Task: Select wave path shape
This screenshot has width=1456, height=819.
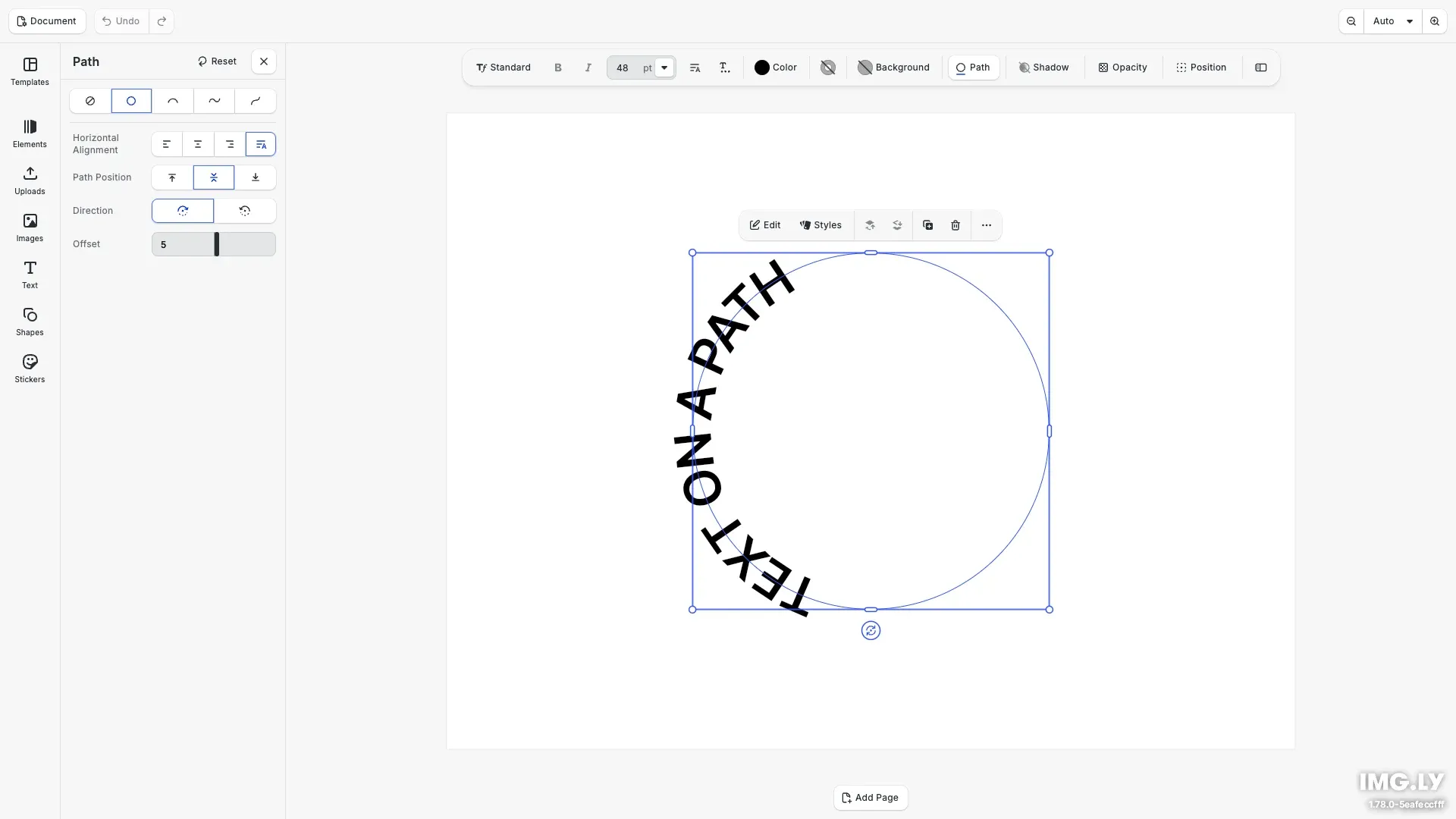Action: pyautogui.click(x=214, y=101)
